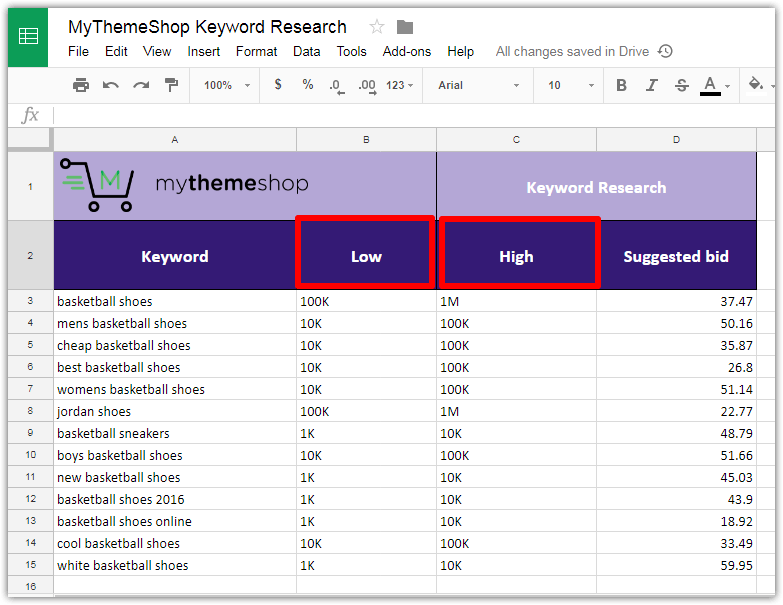Click into the formula bar
The width and height of the screenshot is (783, 605).
(413, 115)
